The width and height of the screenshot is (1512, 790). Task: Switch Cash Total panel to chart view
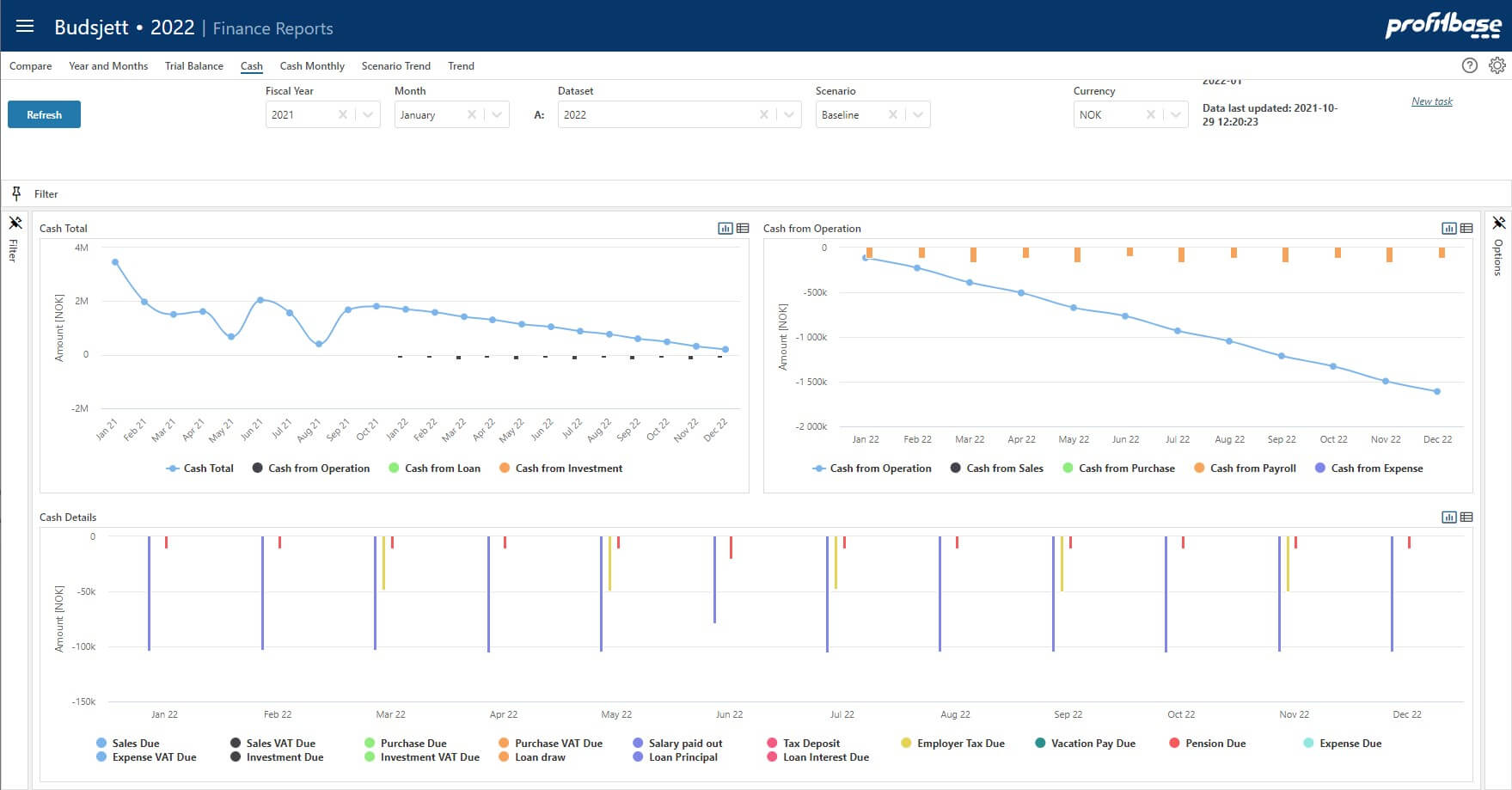pyautogui.click(x=725, y=228)
